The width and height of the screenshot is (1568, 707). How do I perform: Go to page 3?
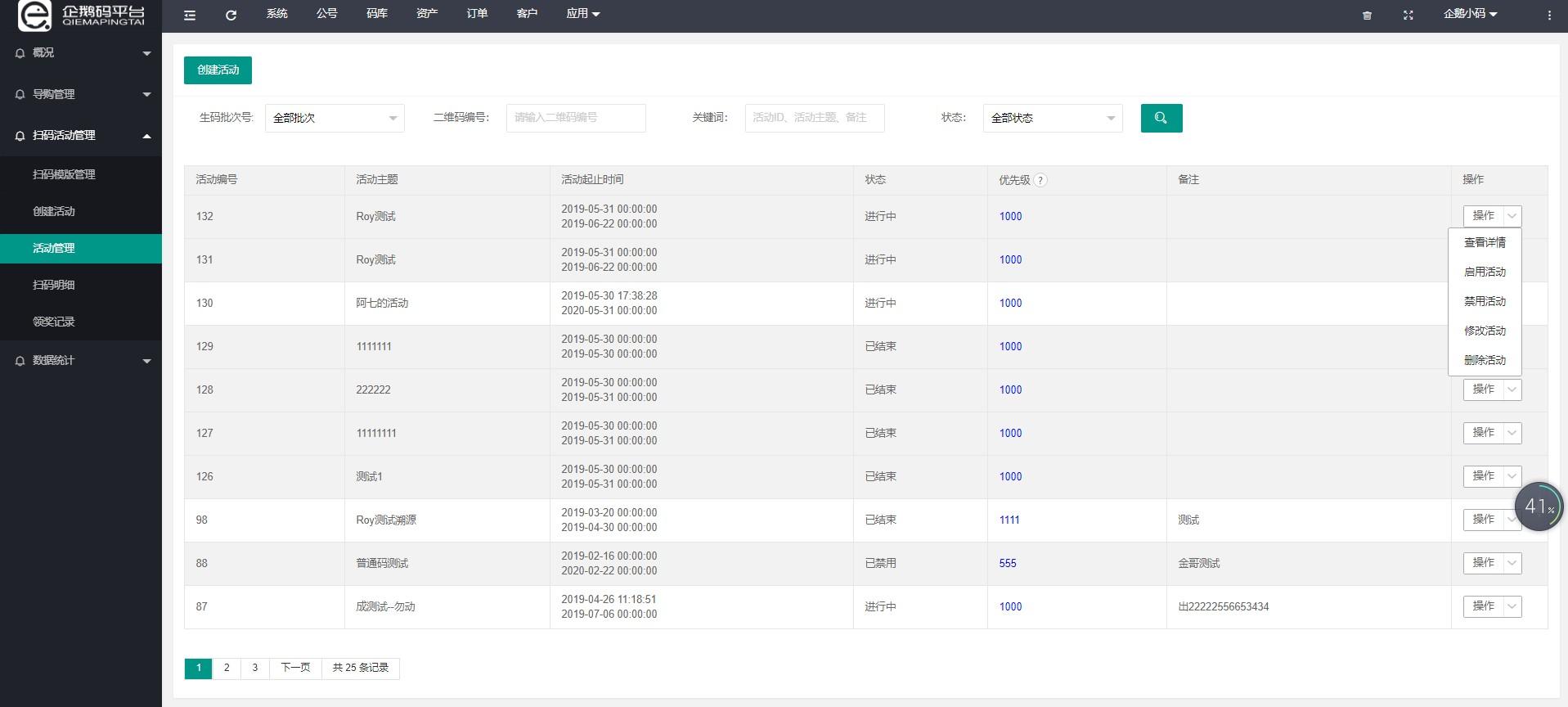[255, 668]
